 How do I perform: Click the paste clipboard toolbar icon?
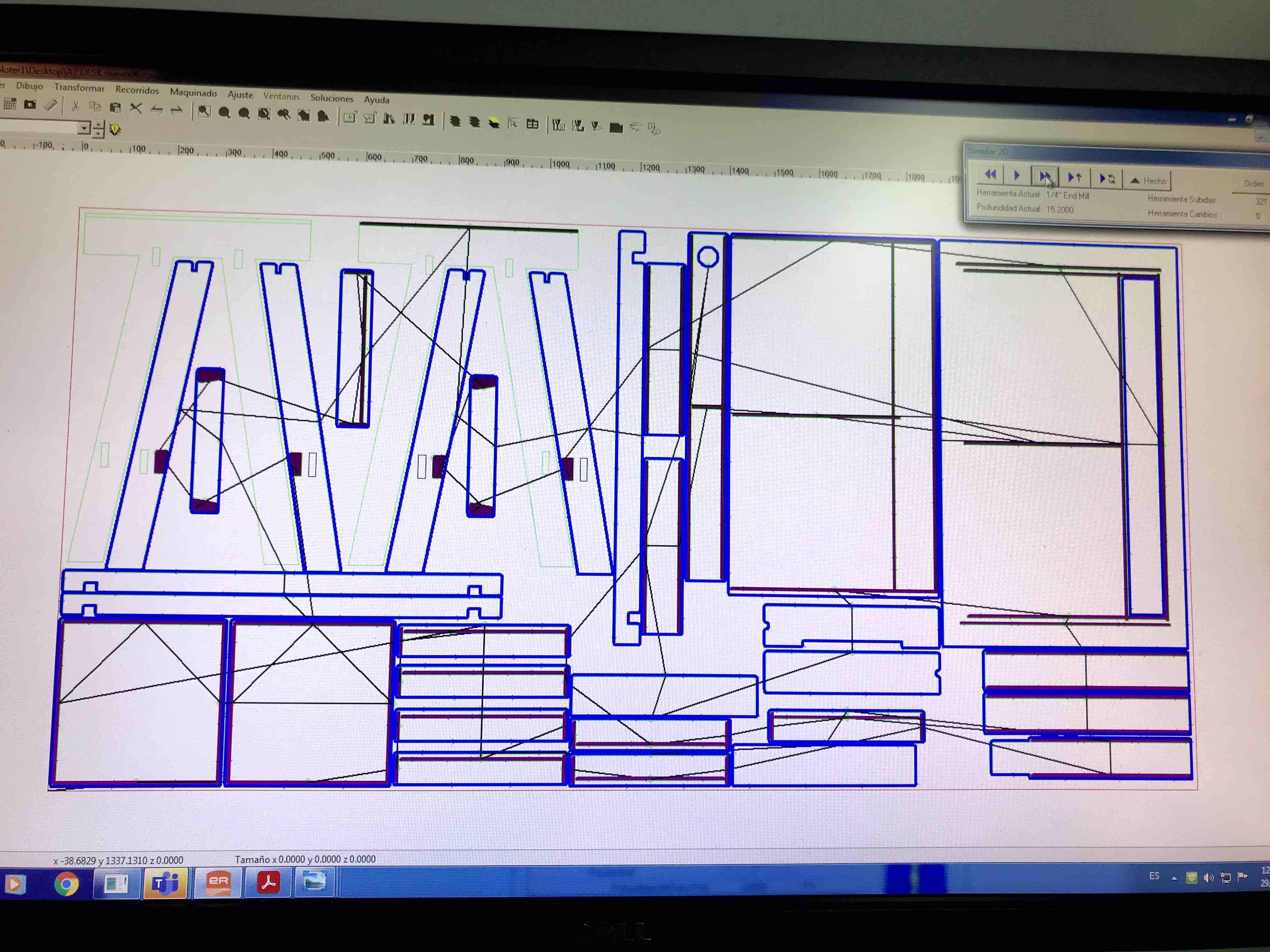115,107
